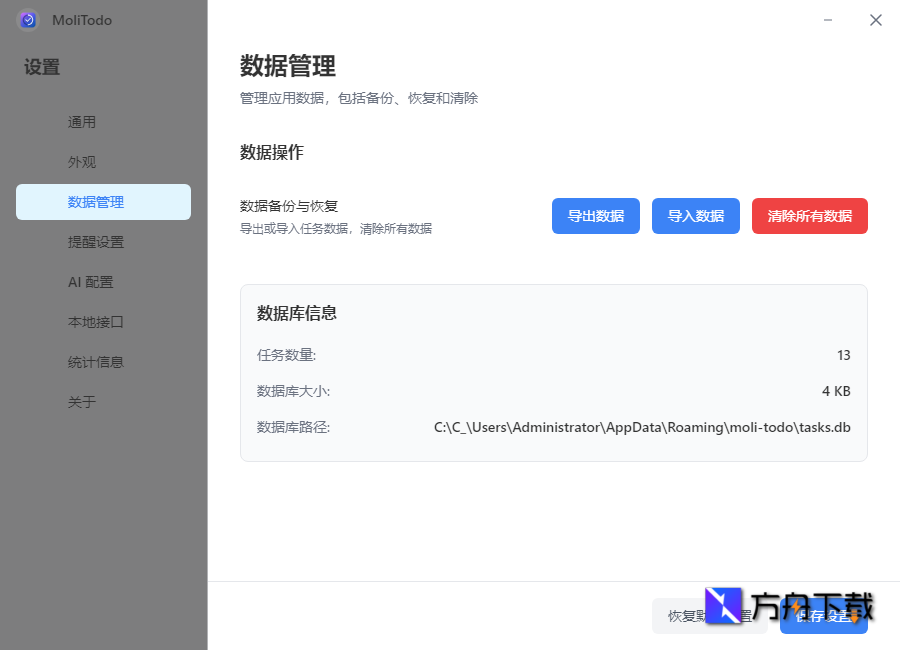Click the 保存设置 button
Viewport: 900px width, 650px height.
point(823,616)
